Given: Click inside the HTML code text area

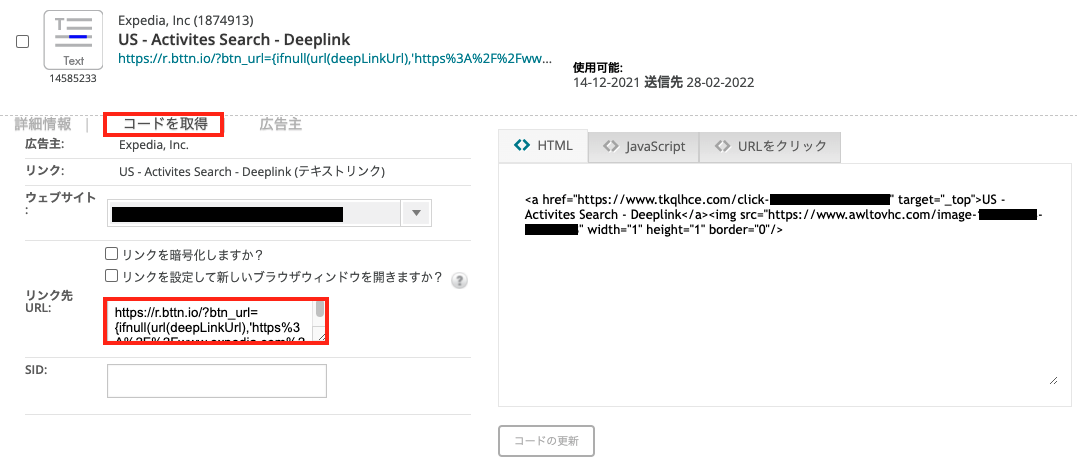Looking at the screenshot, I should click(784, 285).
